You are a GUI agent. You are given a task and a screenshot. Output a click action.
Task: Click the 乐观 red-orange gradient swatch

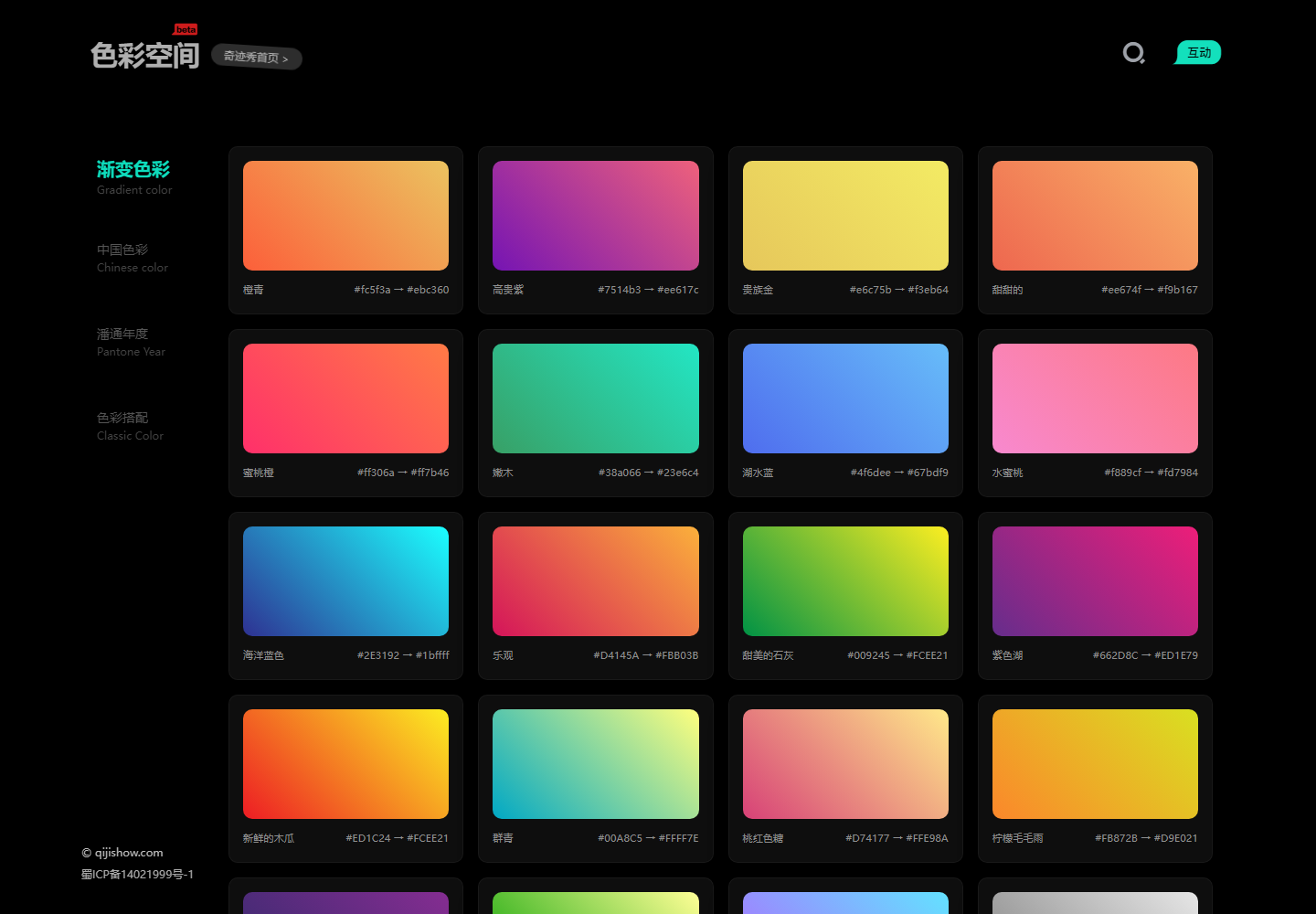tap(596, 581)
